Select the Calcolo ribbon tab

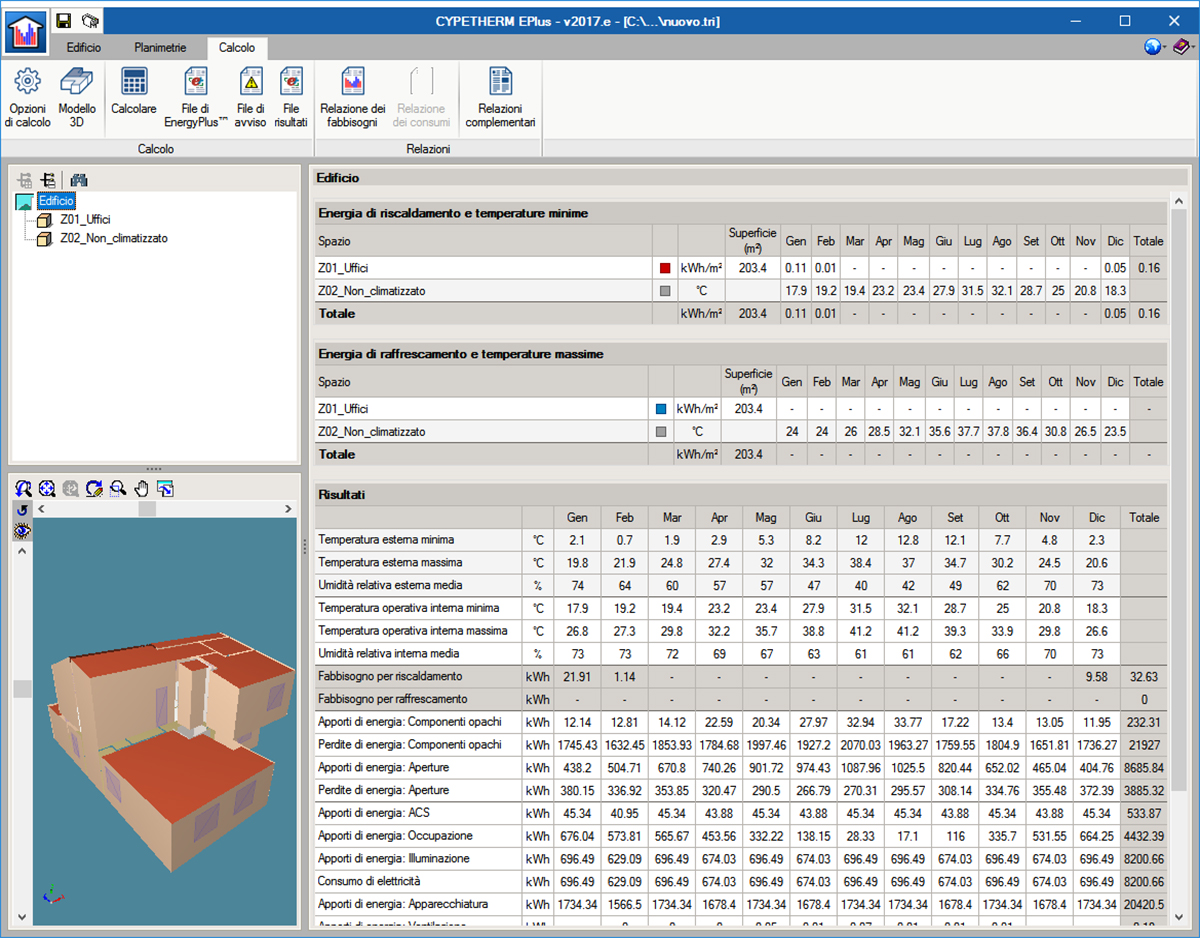point(237,47)
